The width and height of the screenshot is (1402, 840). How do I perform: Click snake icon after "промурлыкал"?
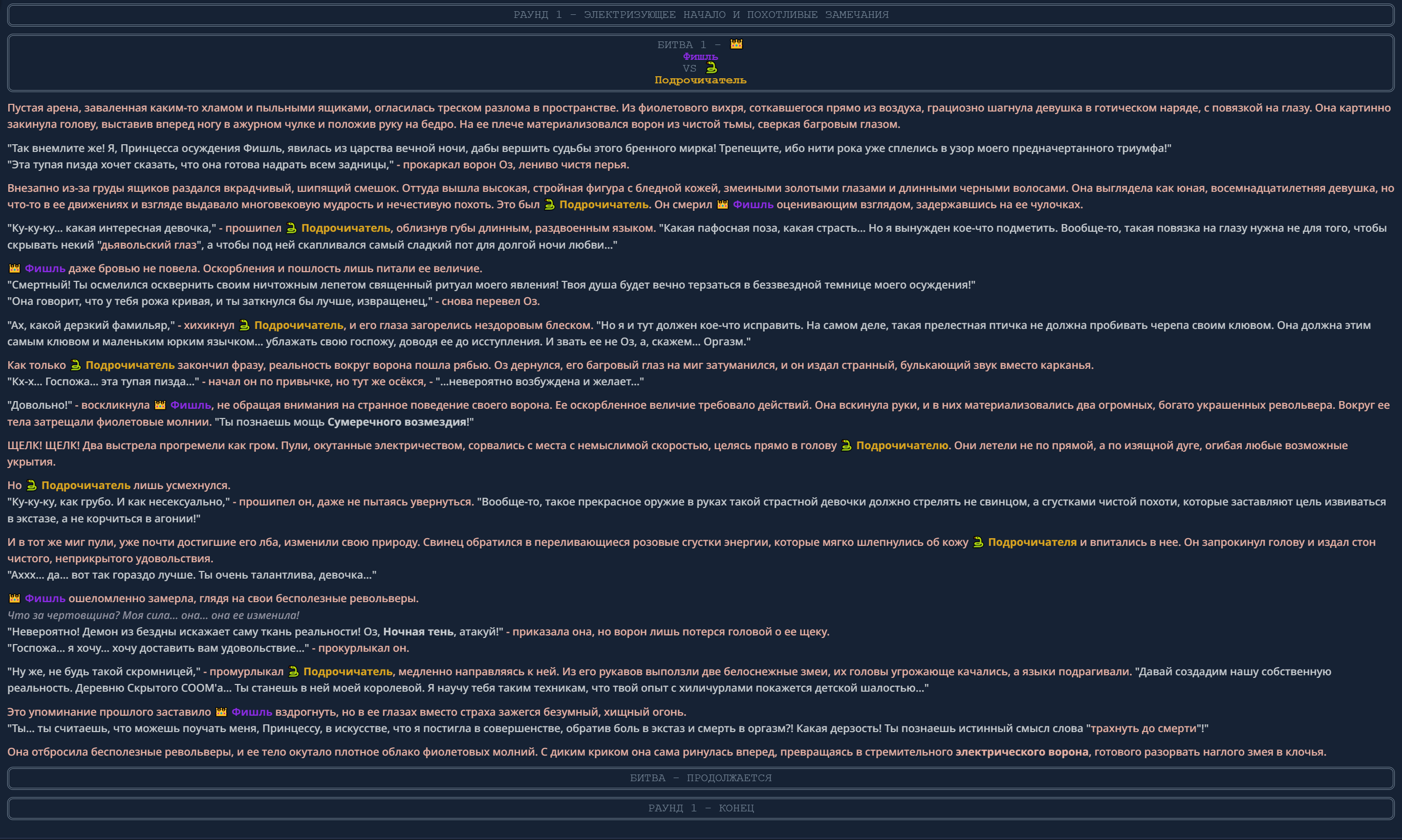pyautogui.click(x=293, y=672)
